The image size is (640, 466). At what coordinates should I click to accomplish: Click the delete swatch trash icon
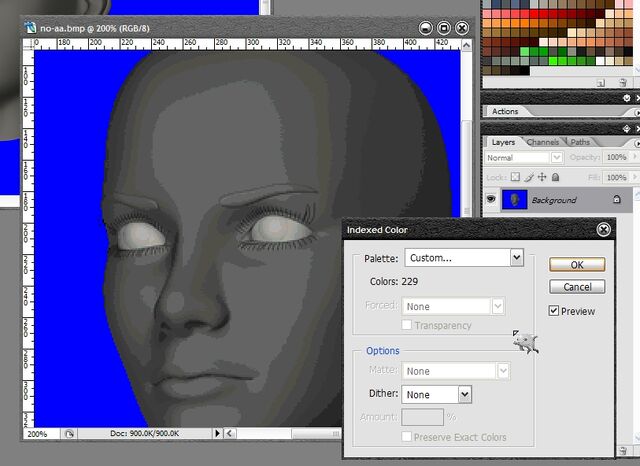pyautogui.click(x=622, y=82)
